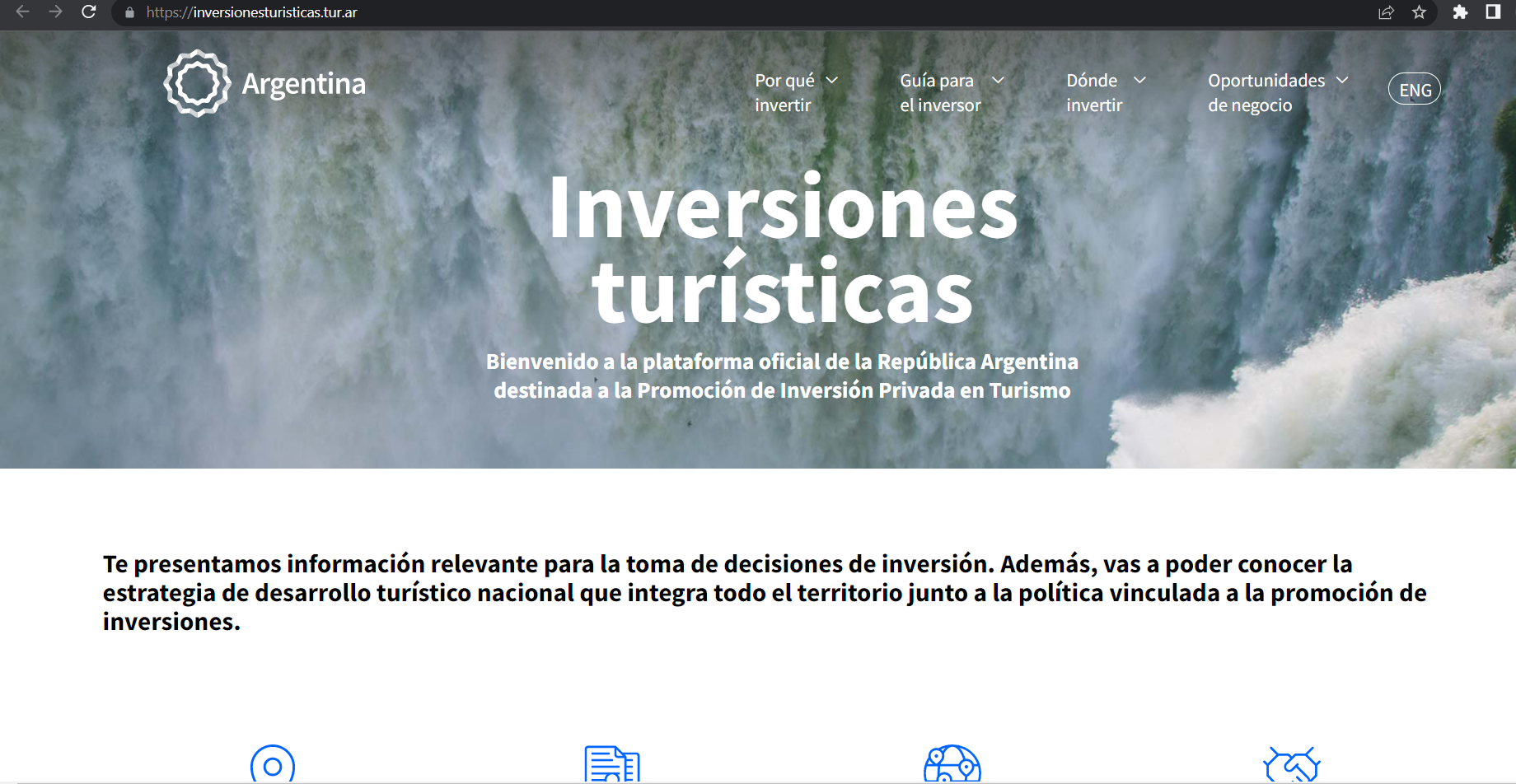Click the blue document guide icon
Viewport: 1516px width, 784px height.
pyautogui.click(x=612, y=764)
